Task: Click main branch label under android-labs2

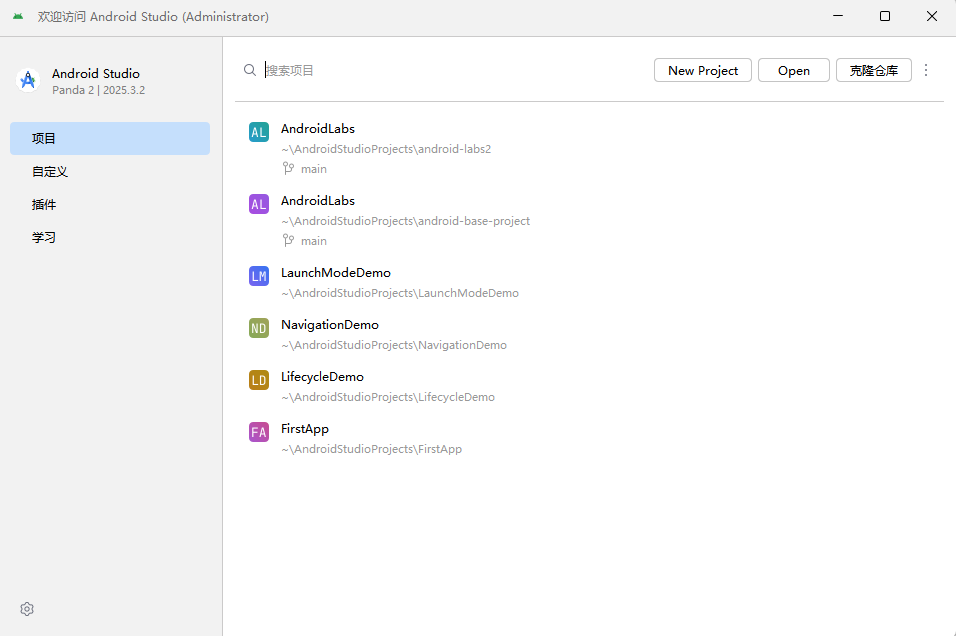Action: 313,169
